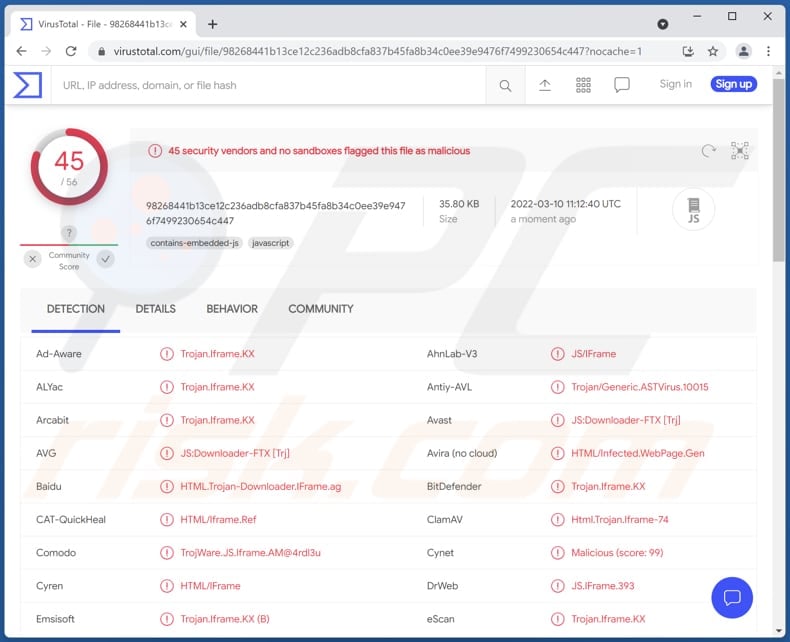Click the scrollbar down arrow
This screenshot has height=642, width=790.
[779, 630]
